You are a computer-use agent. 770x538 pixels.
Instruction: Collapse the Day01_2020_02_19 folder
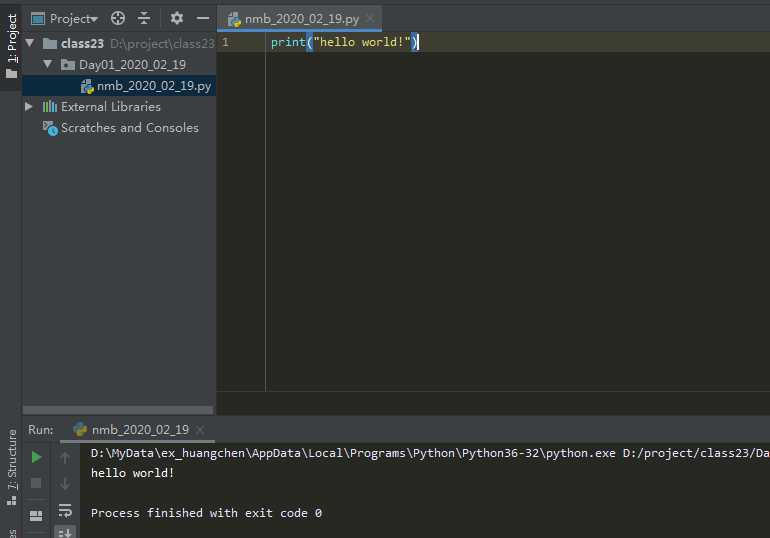pos(48,64)
